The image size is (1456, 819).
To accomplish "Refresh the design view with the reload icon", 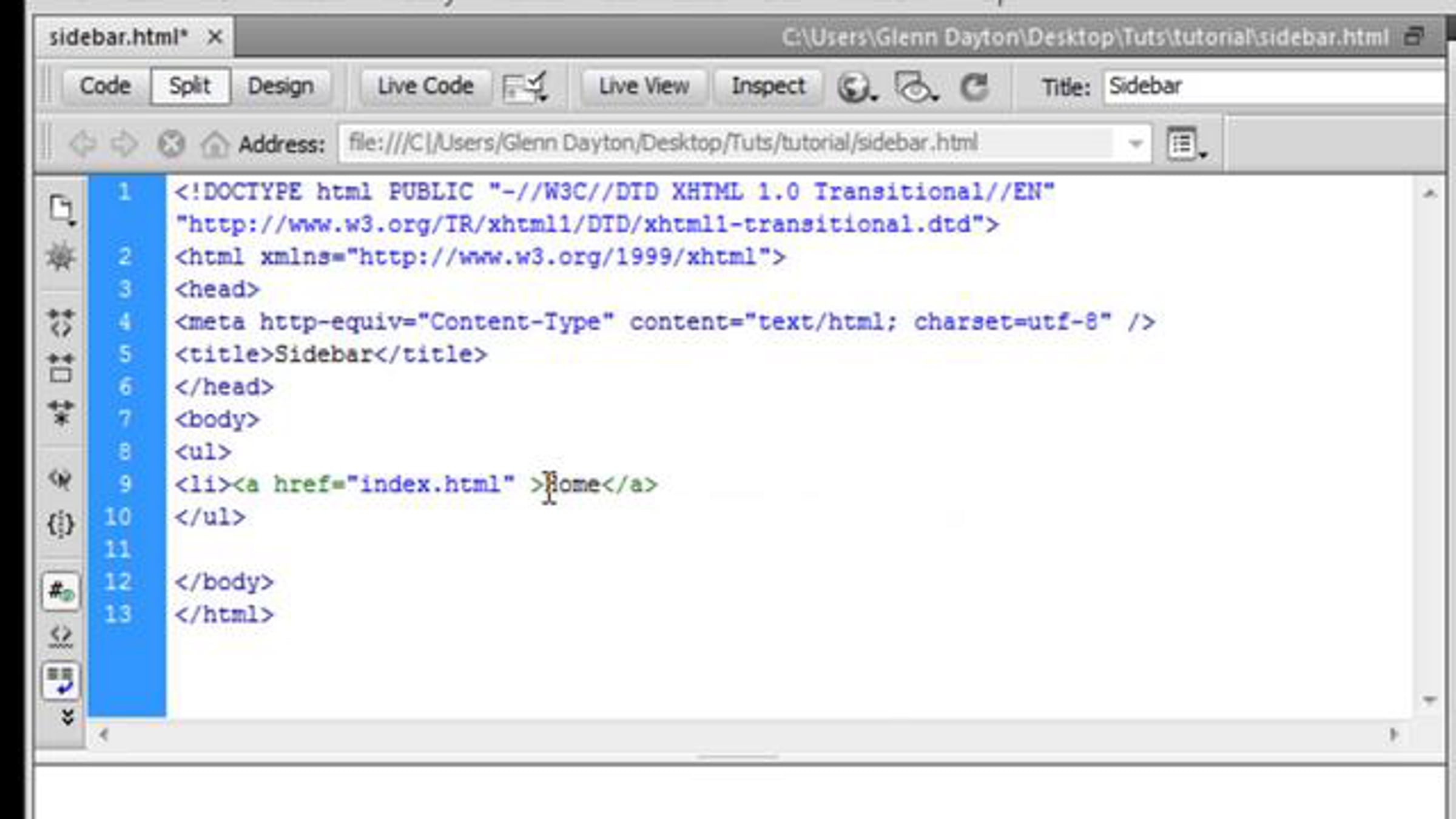I will (x=974, y=87).
